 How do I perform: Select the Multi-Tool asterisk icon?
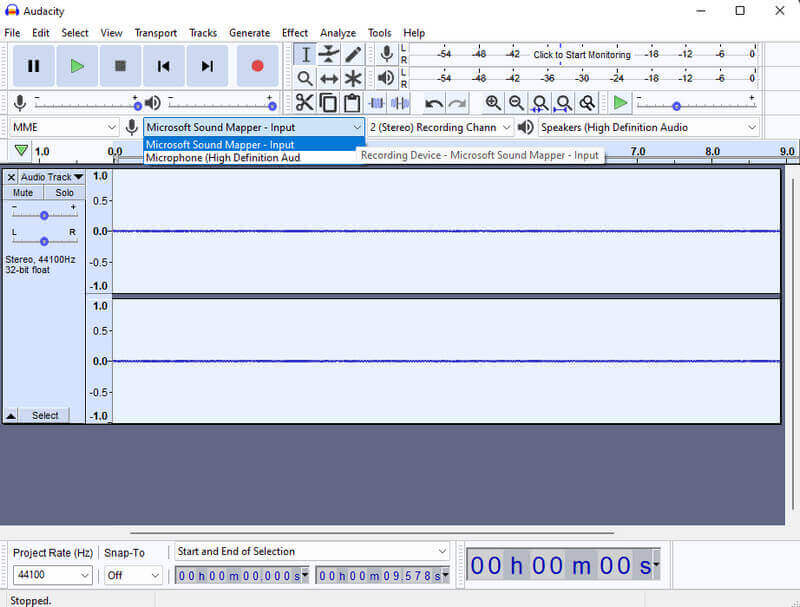[353, 79]
